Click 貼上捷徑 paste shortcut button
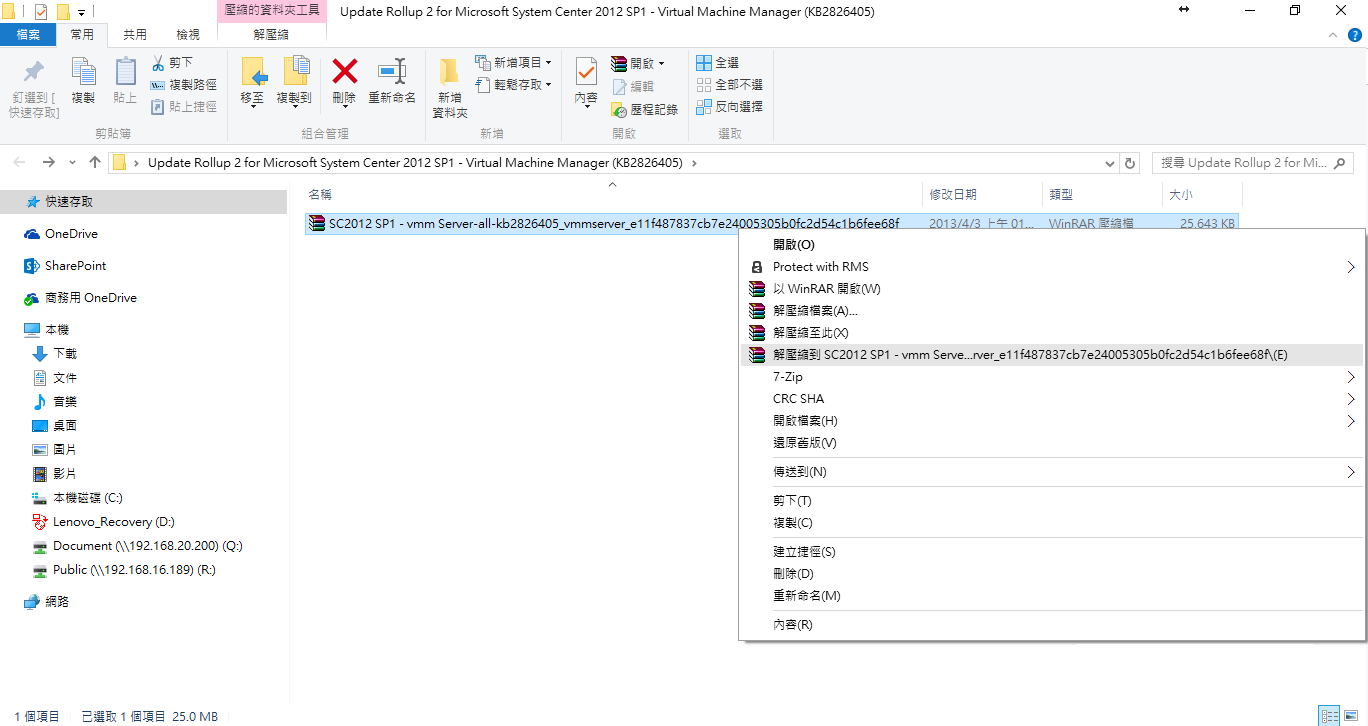The image size is (1368, 726). 183,107
